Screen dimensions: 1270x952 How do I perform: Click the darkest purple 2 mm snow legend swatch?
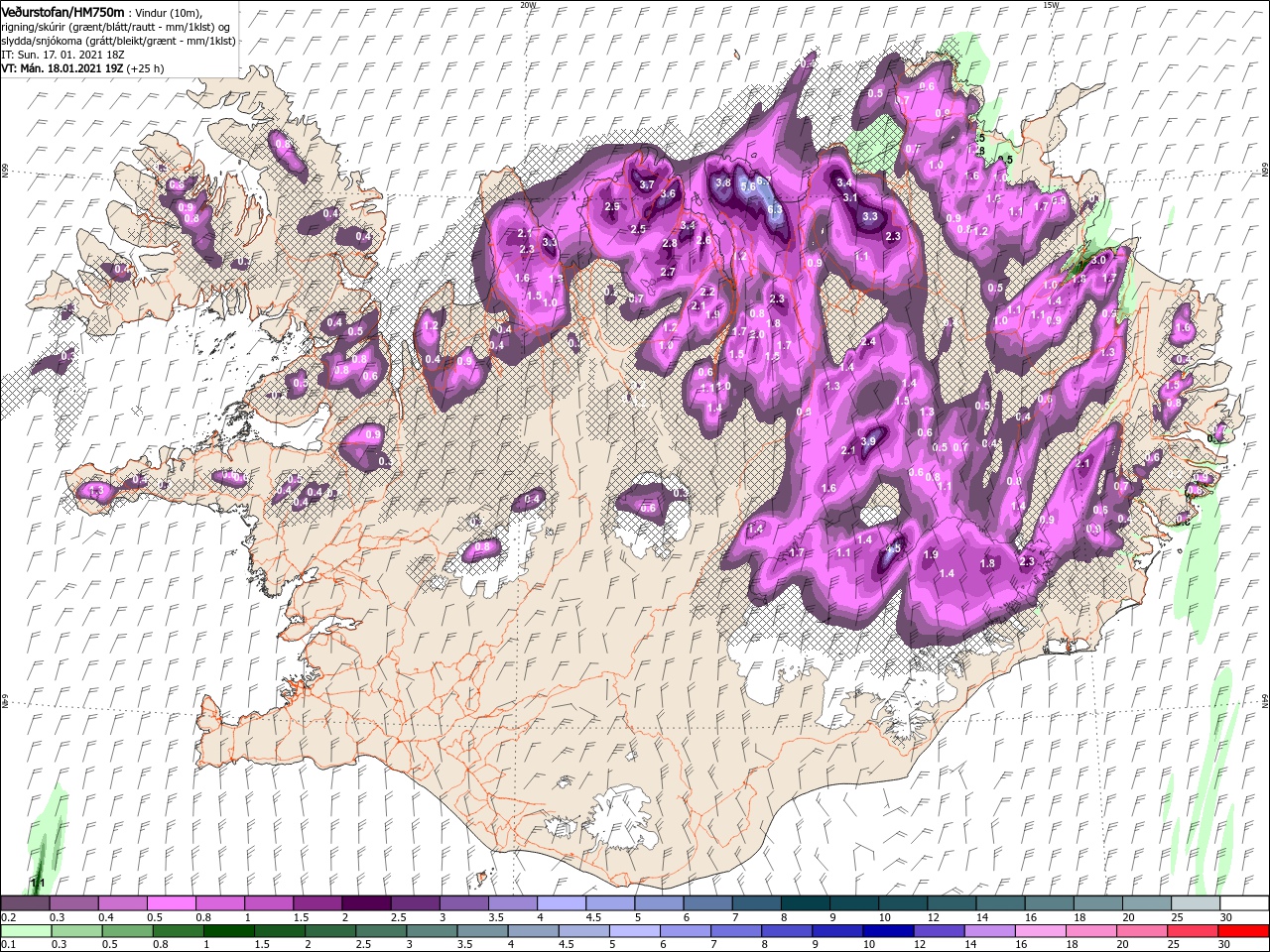[366, 903]
